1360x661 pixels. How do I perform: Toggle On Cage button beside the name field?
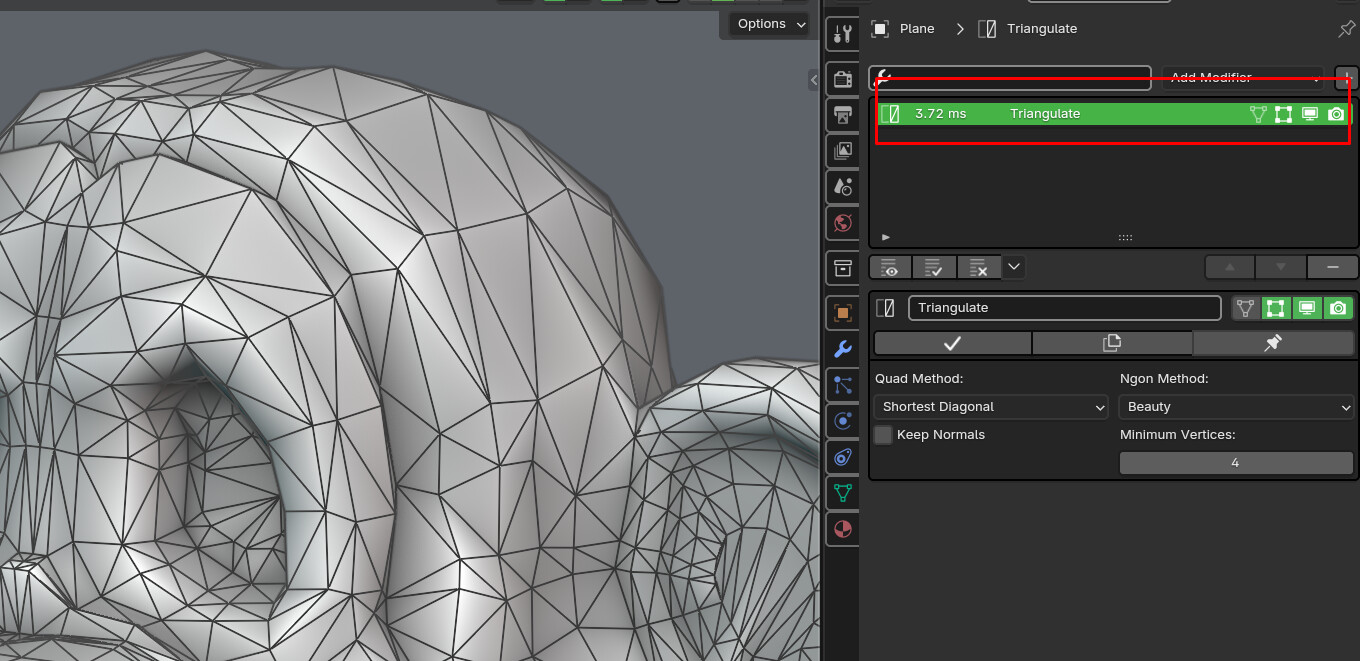tap(1246, 308)
